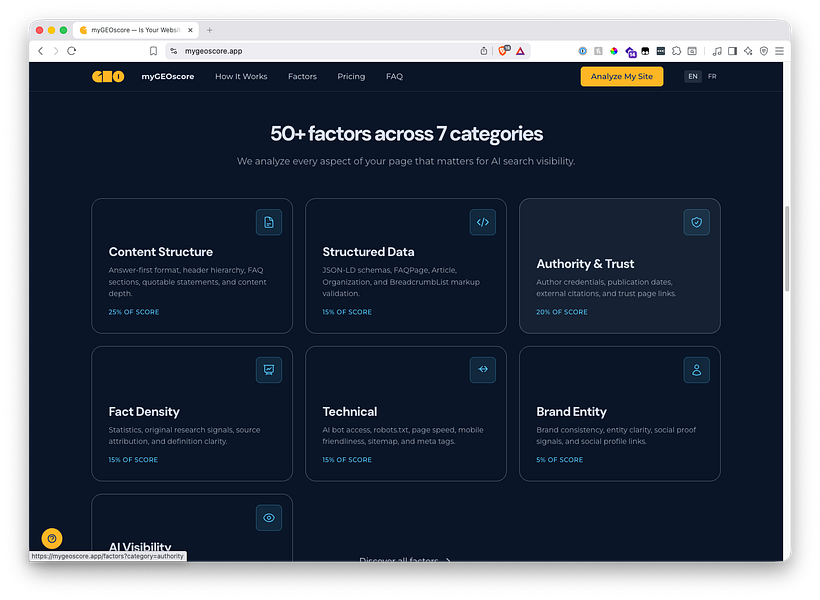The image size is (820, 600).
Task: Click the dark dotted extension icon
Action: click(661, 51)
